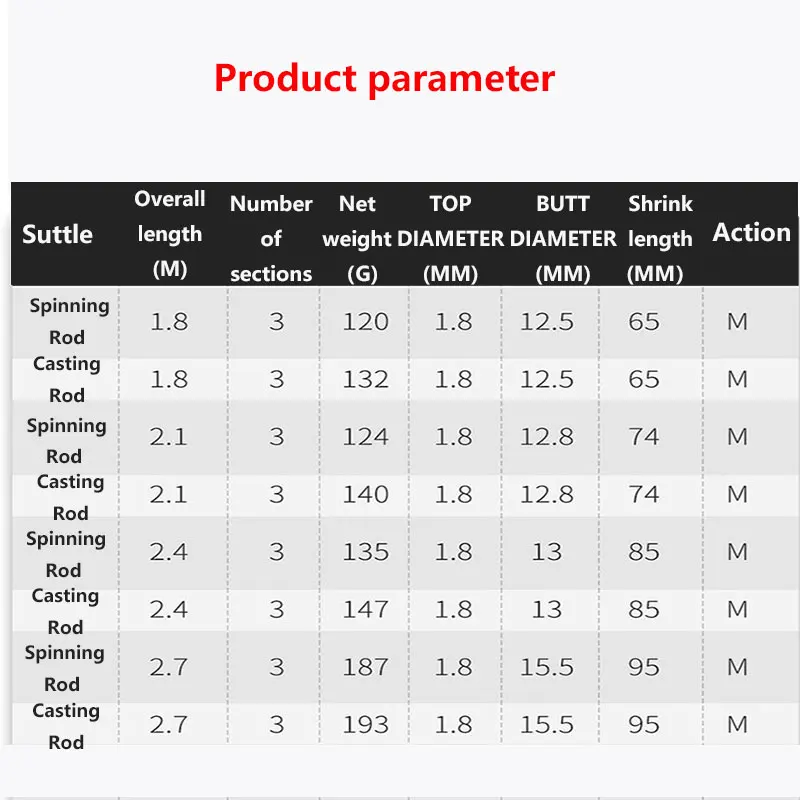
Task: Click butt diameter 15.5 in the 193 g row
Action: [x=546, y=724]
